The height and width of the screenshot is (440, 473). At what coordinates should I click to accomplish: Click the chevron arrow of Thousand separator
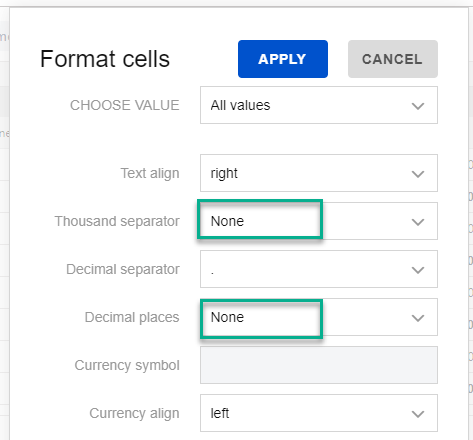418,222
